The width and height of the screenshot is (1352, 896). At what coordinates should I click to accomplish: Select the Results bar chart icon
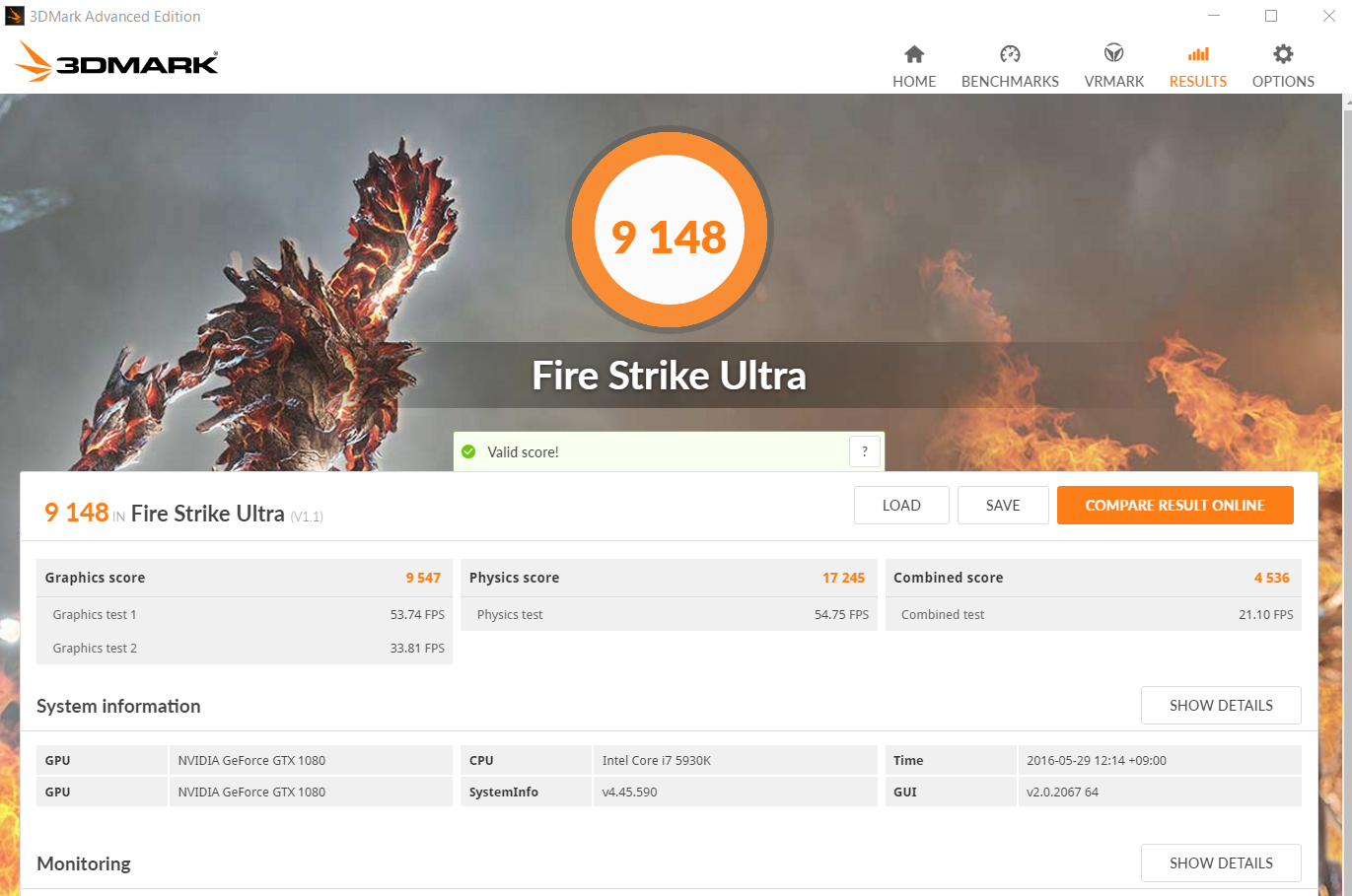point(1198,54)
